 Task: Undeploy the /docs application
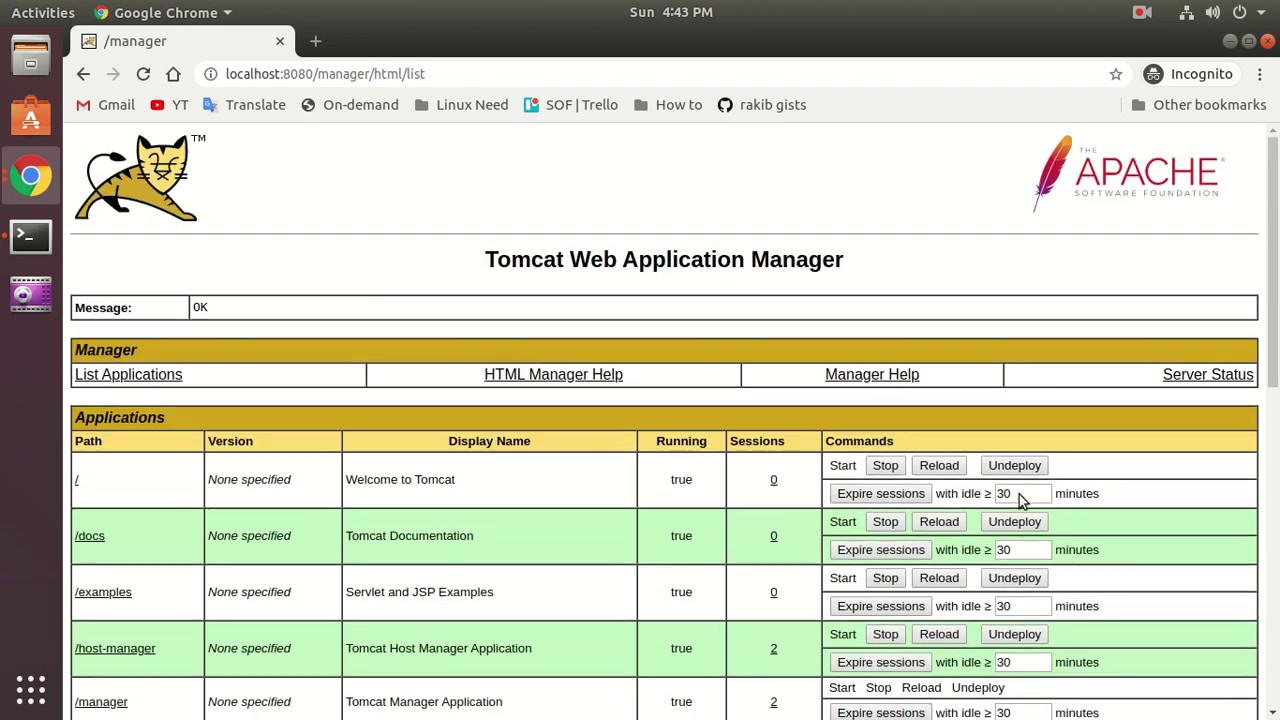(1014, 522)
